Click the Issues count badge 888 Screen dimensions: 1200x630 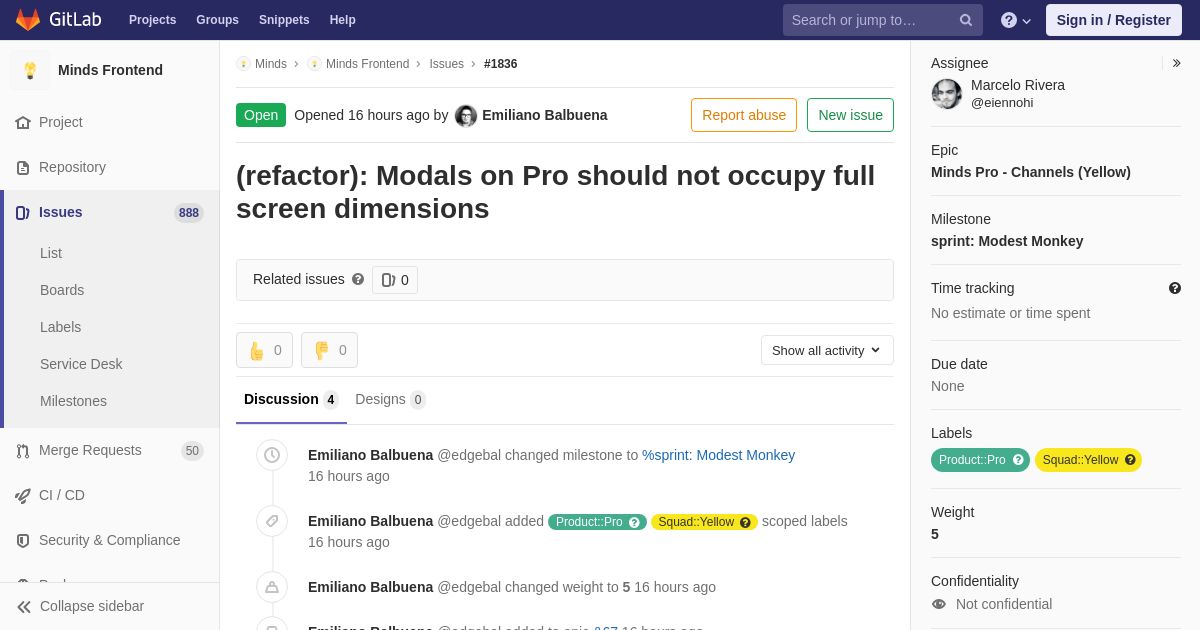189,212
